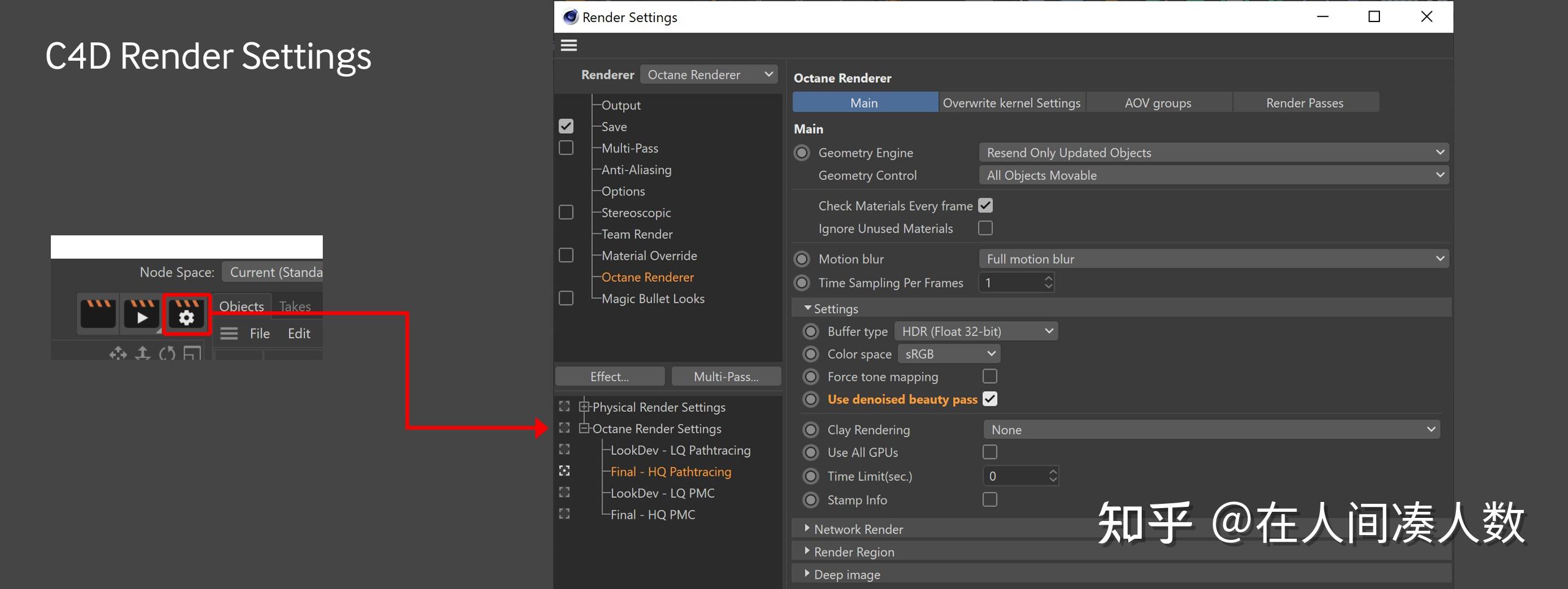Click the Multi-Pass... button
This screenshot has height=589, width=1568.
(726, 376)
